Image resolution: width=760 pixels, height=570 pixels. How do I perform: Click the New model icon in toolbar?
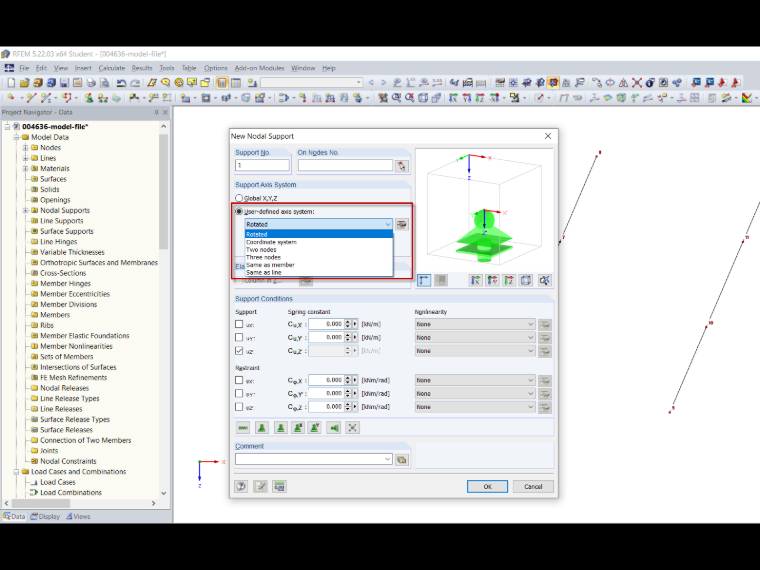[11, 83]
